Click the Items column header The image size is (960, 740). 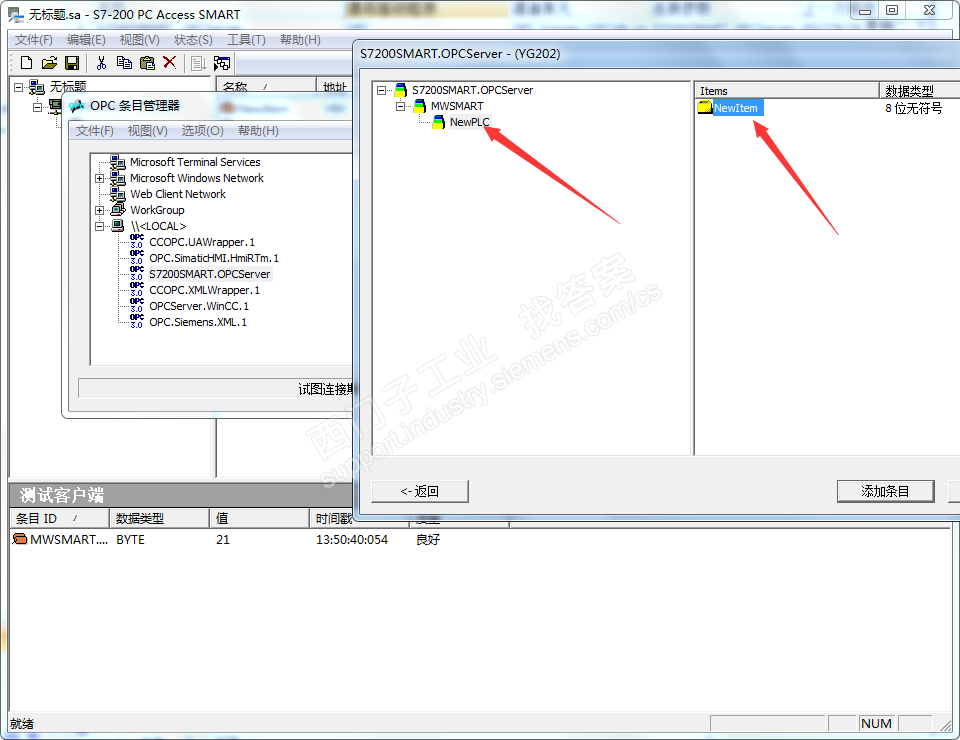(787, 91)
